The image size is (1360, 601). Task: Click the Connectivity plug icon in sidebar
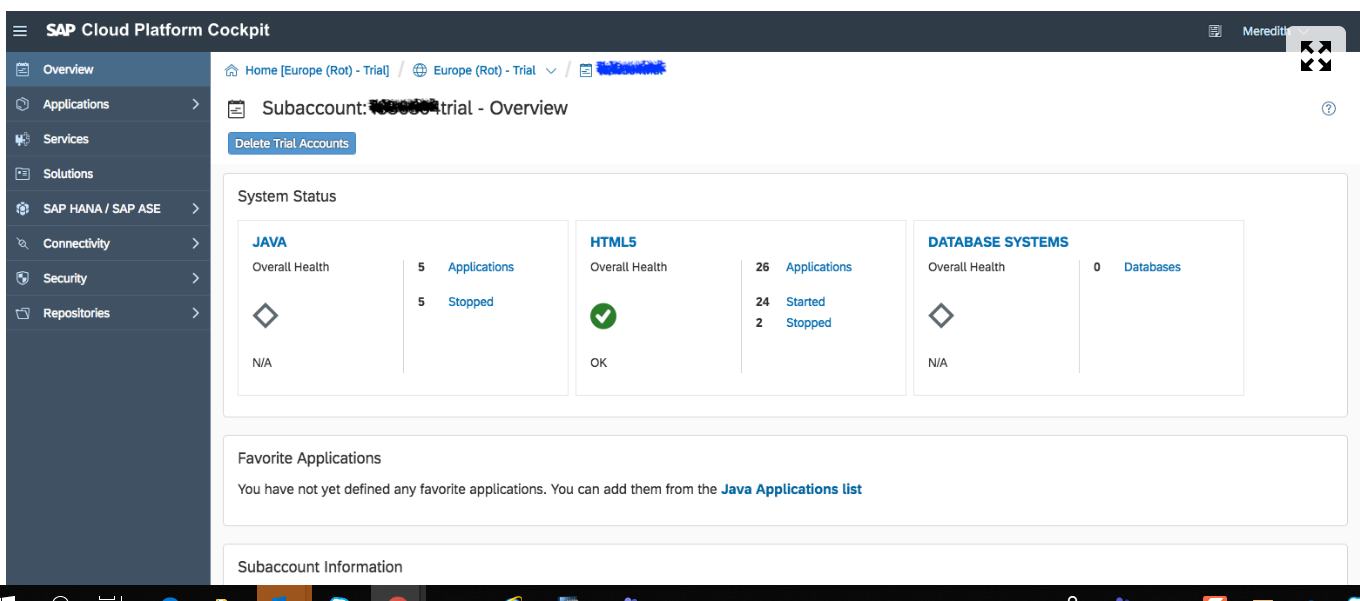click(23, 244)
